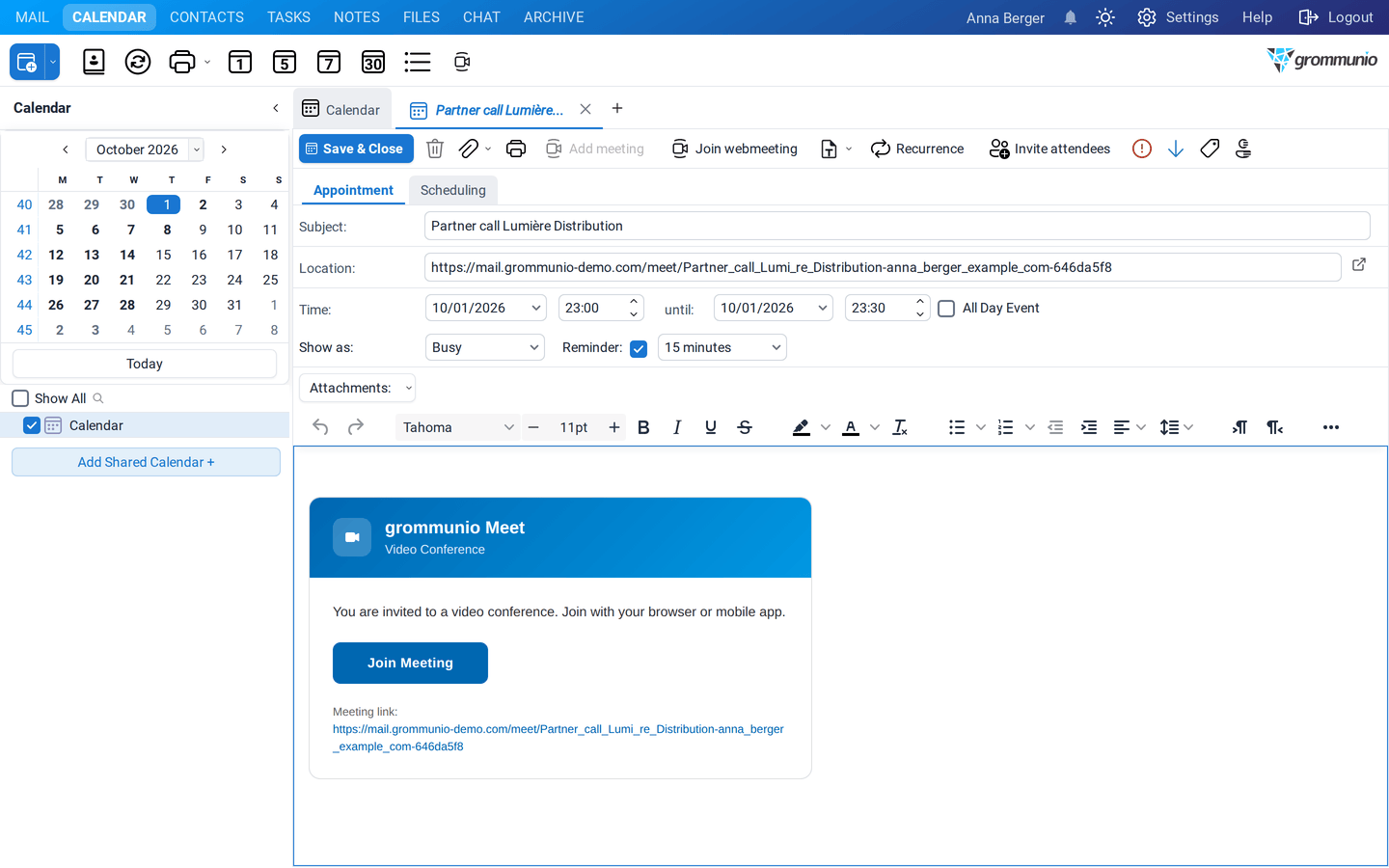Apply italic formatting

(677, 427)
